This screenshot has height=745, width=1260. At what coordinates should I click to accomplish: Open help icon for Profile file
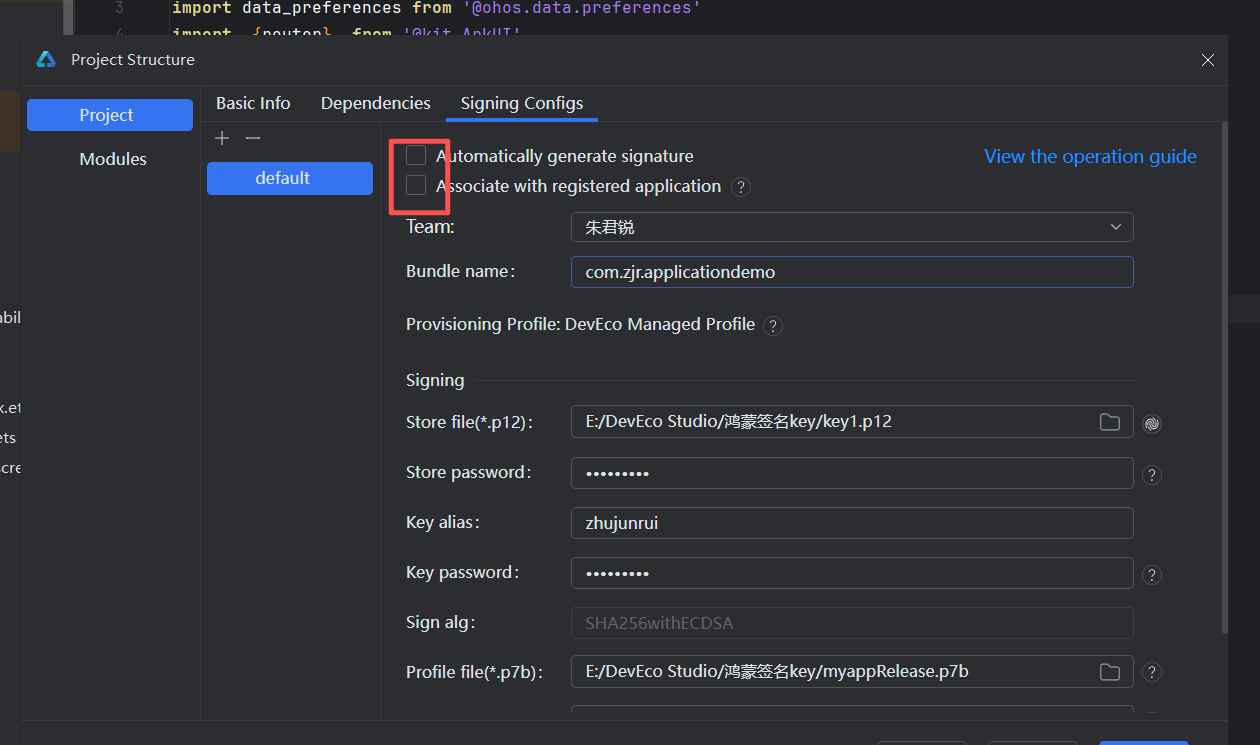[1152, 673]
